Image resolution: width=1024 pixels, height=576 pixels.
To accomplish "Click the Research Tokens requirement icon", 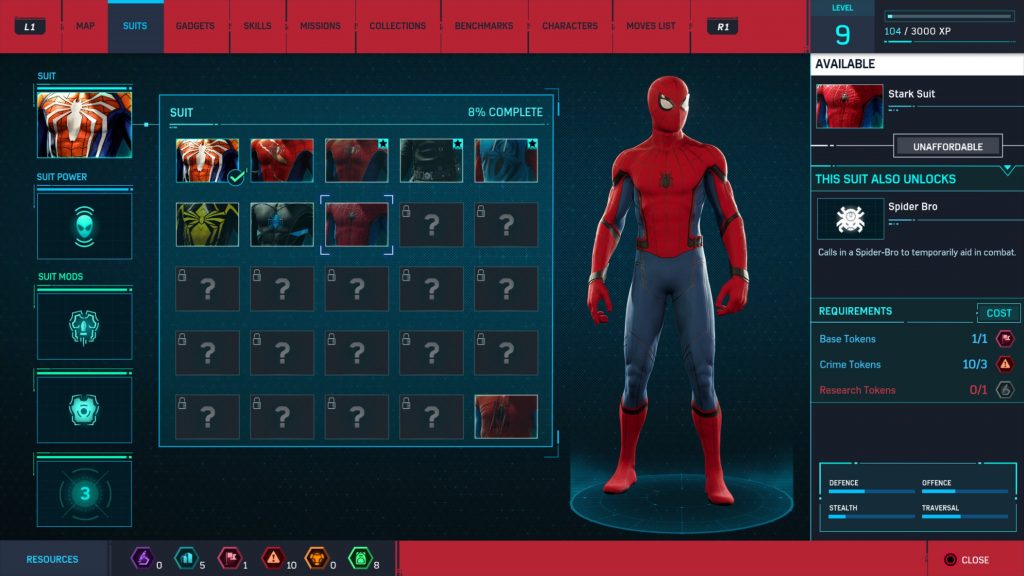I will coord(1005,390).
